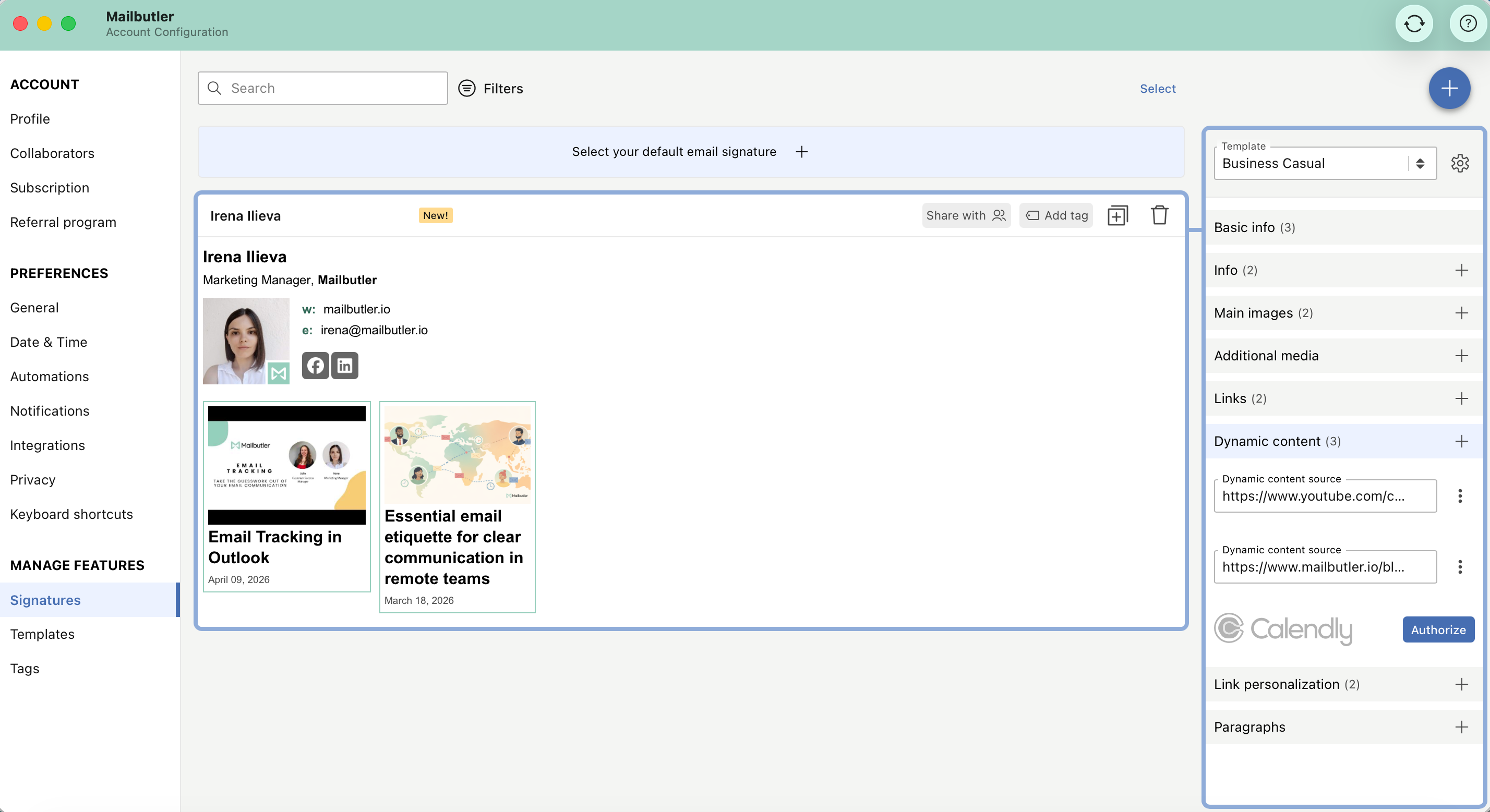The image size is (1490, 812).
Task: Go to Profile settings
Action: pos(30,118)
